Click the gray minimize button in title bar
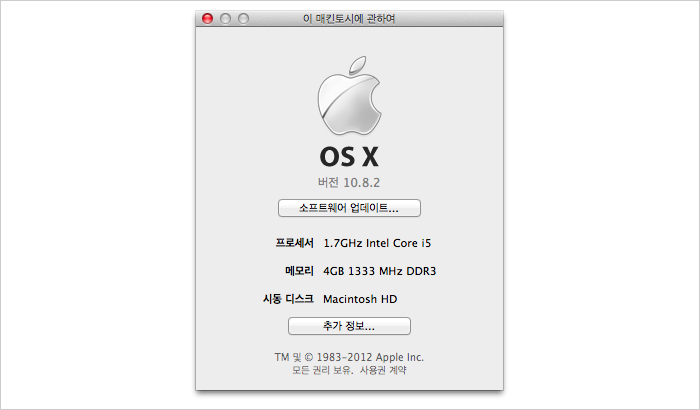The width and height of the screenshot is (700, 410). (x=225, y=18)
